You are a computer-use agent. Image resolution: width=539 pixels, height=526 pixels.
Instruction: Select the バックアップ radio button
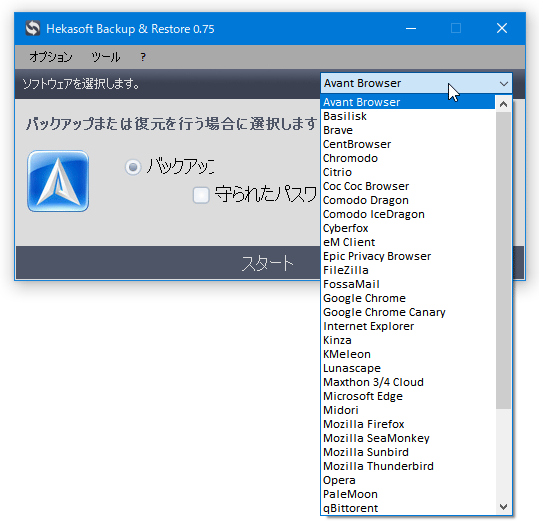tap(133, 167)
